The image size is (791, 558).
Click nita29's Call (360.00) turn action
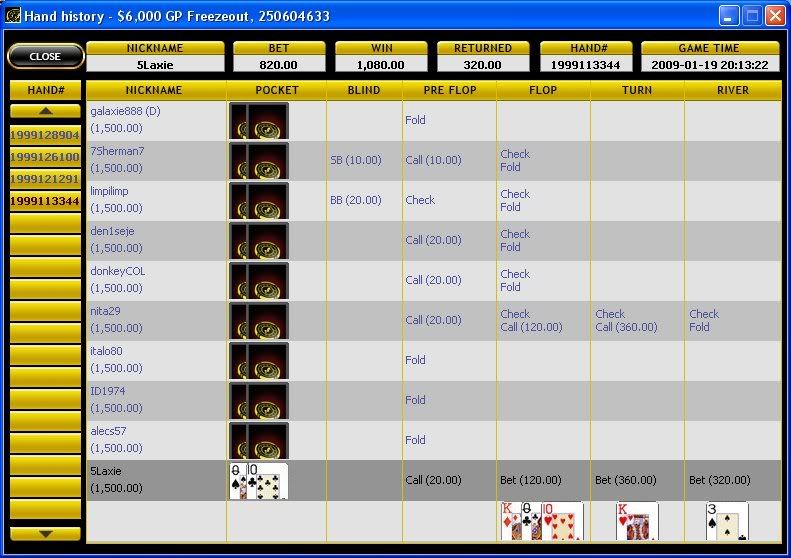(626, 327)
